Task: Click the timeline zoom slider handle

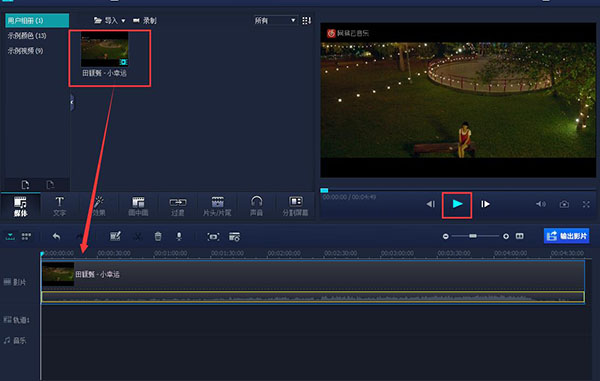Action: pos(473,236)
